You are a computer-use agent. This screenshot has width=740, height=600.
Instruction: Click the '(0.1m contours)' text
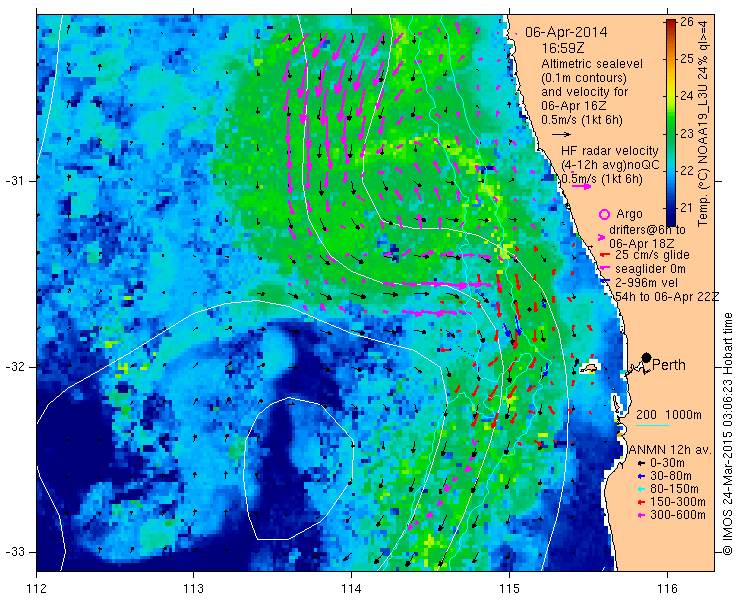point(584,77)
